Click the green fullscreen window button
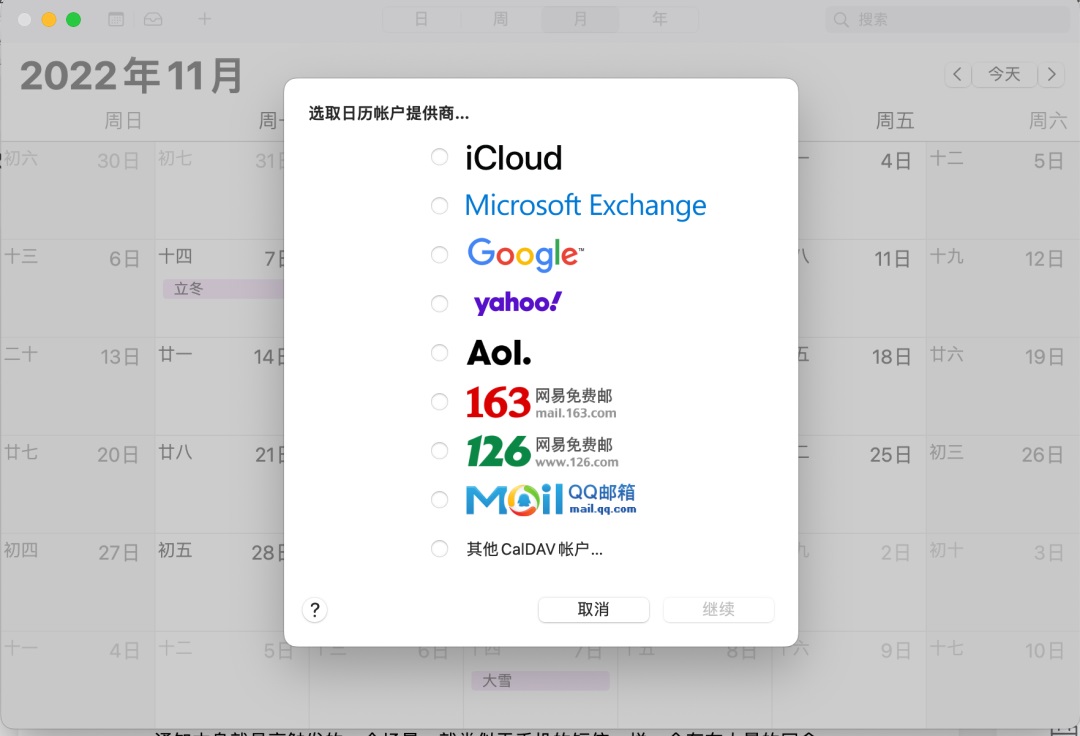 click(74, 19)
